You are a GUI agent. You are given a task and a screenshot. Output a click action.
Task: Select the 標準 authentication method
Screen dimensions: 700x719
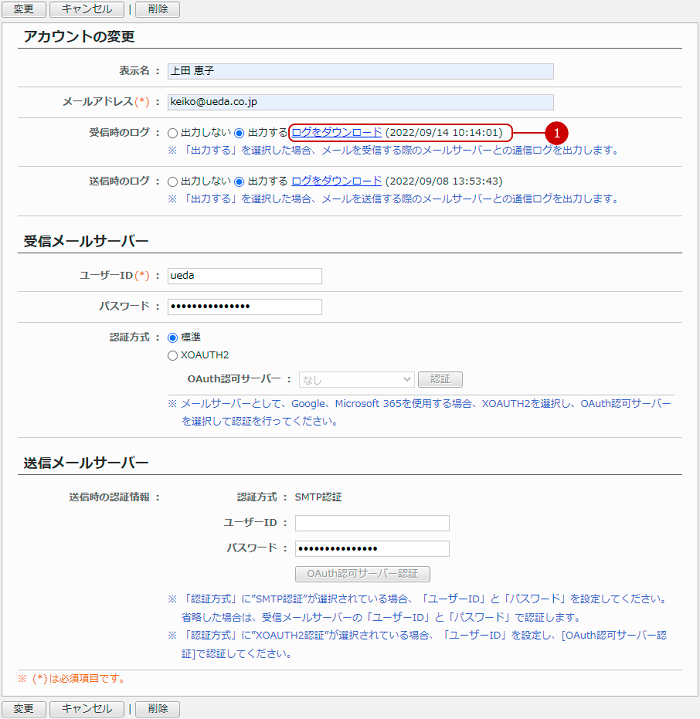pyautogui.click(x=172, y=338)
